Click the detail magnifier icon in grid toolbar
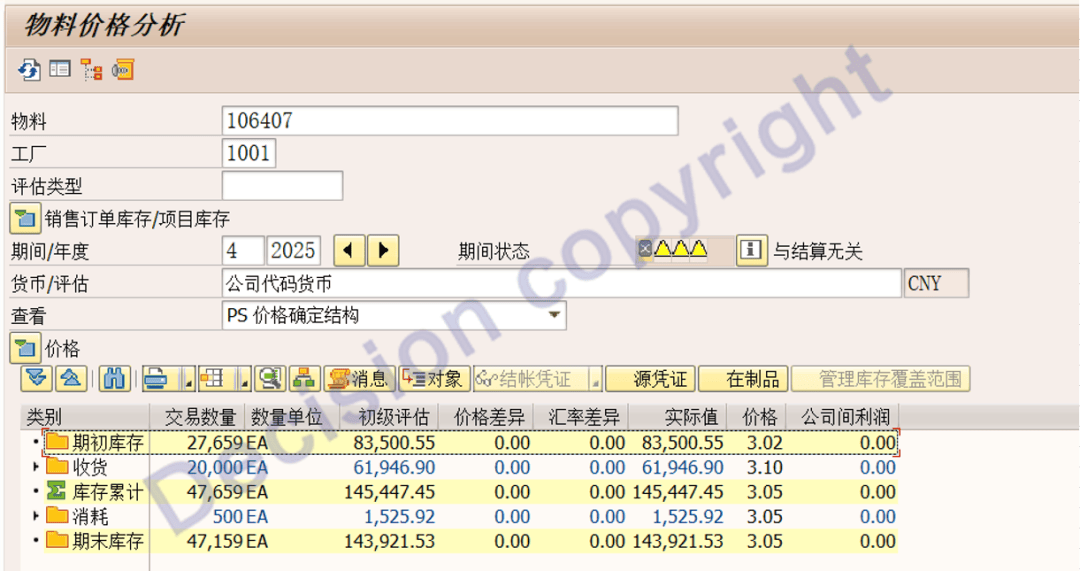Image resolution: width=1080 pixels, height=571 pixels. [x=269, y=379]
